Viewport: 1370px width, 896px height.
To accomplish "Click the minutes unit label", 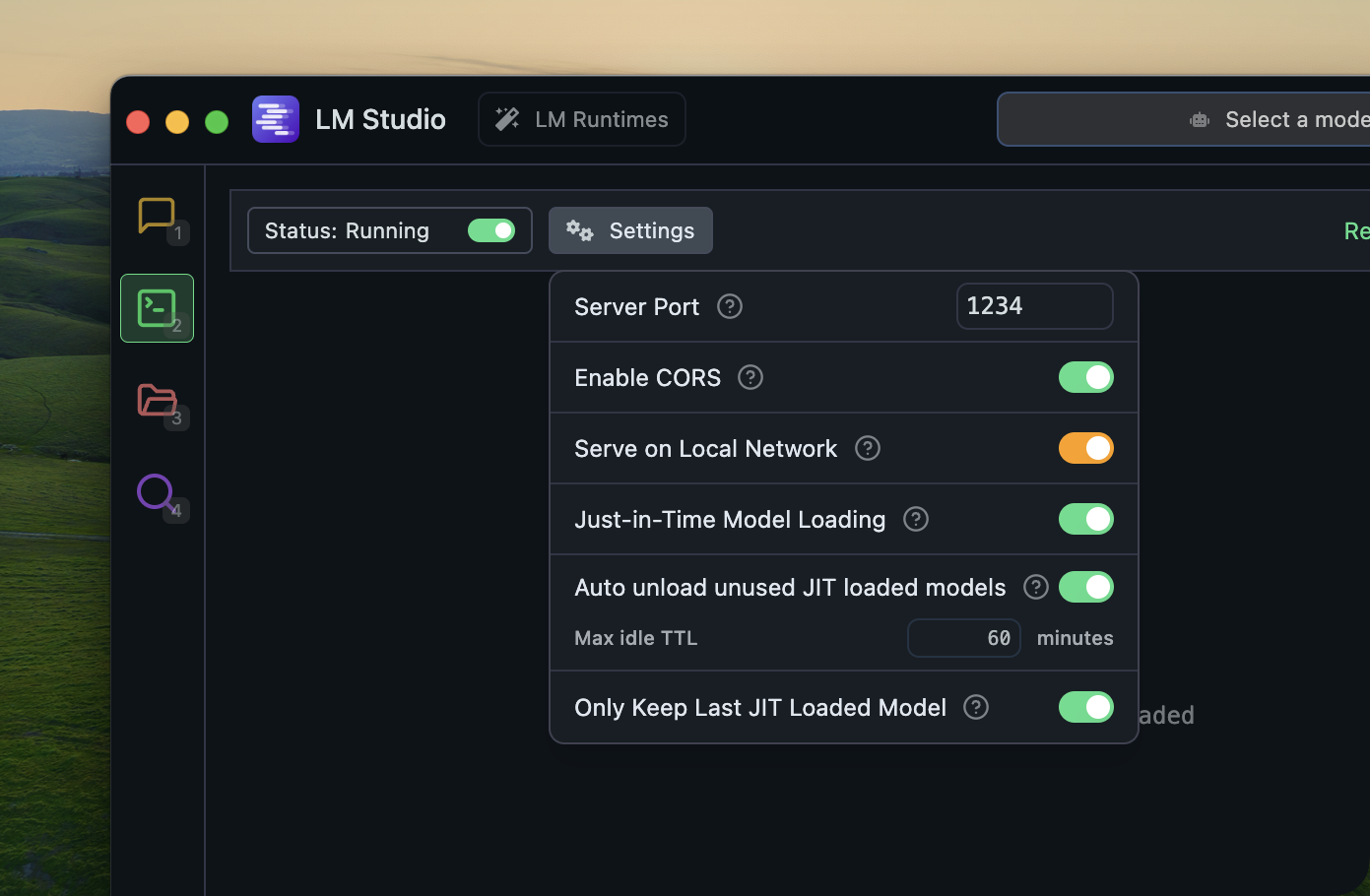I will point(1076,638).
